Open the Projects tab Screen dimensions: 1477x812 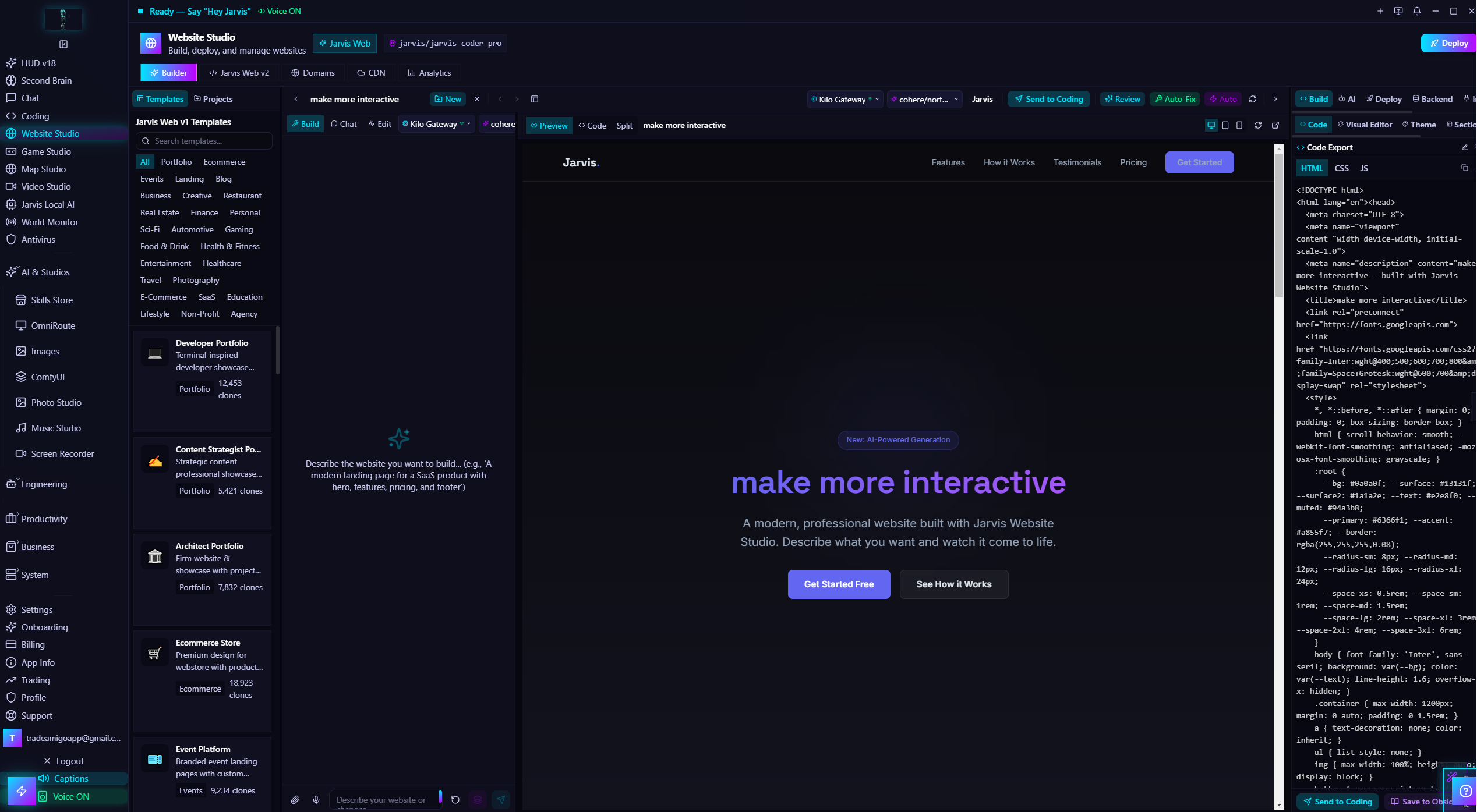pos(213,99)
